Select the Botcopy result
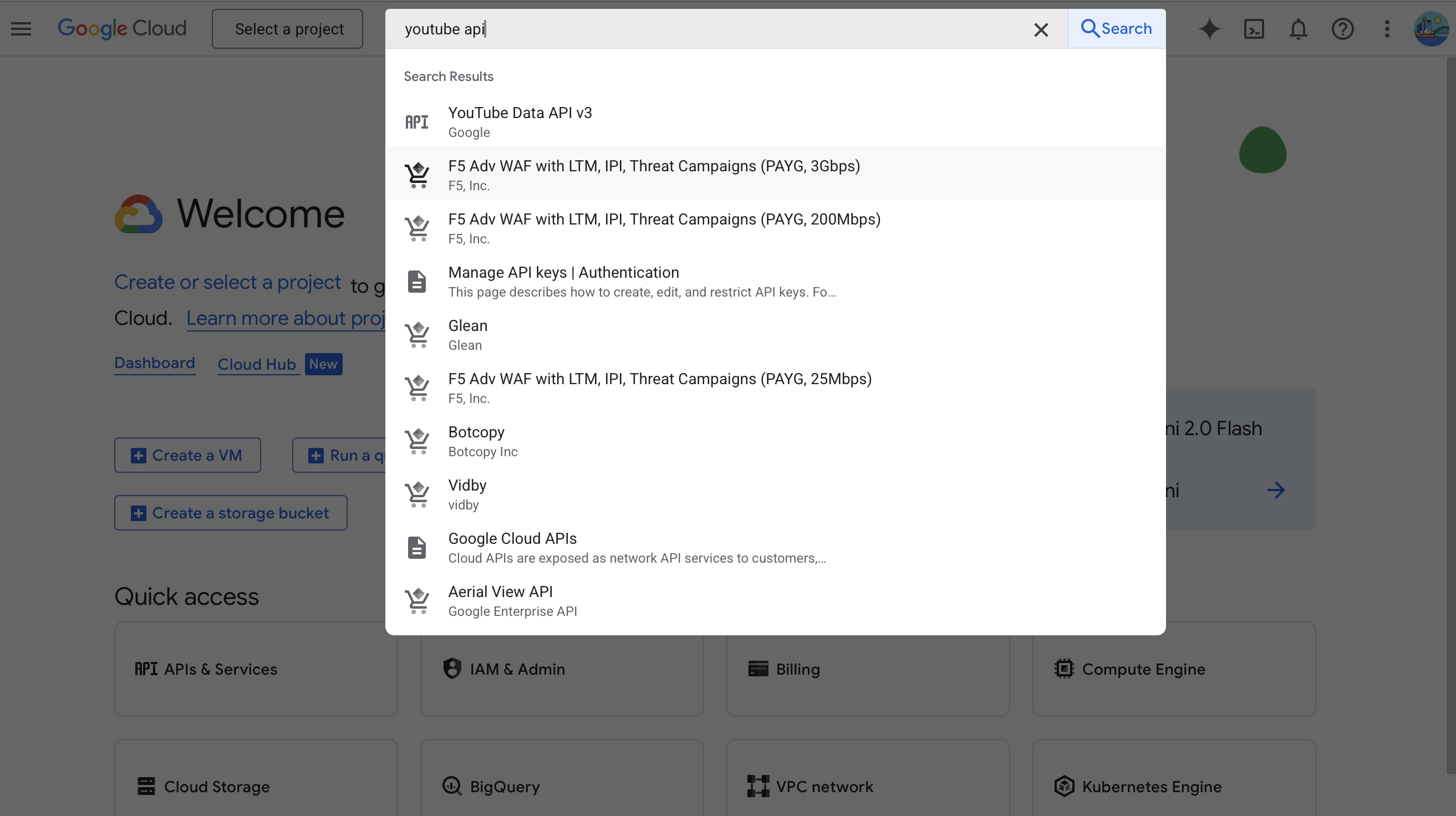 775,440
